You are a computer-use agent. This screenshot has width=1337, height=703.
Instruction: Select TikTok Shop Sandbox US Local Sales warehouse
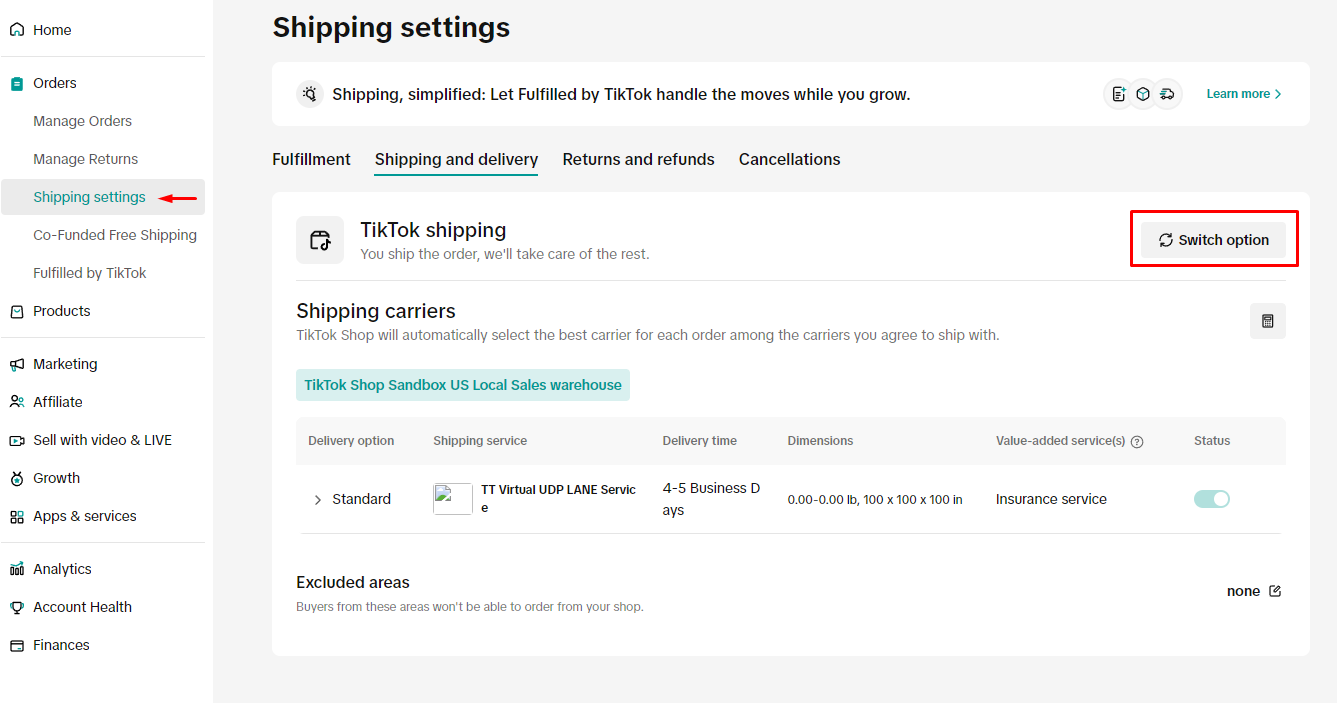click(463, 385)
